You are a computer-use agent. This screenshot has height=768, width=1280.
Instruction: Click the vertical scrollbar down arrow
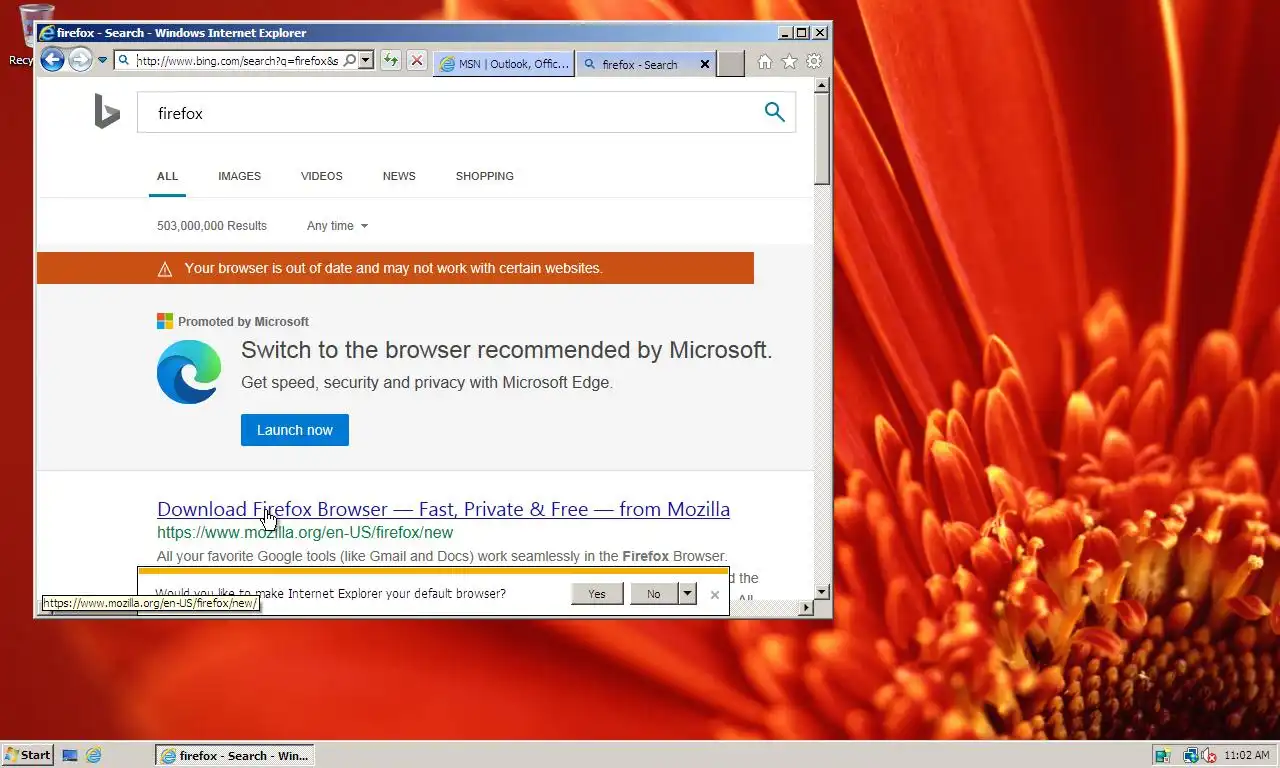pos(822,592)
